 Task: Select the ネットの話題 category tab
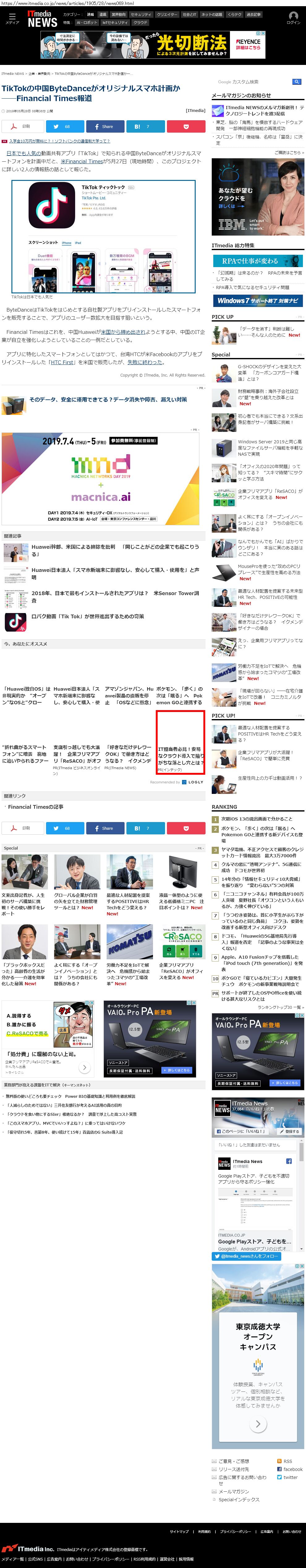[212, 14]
